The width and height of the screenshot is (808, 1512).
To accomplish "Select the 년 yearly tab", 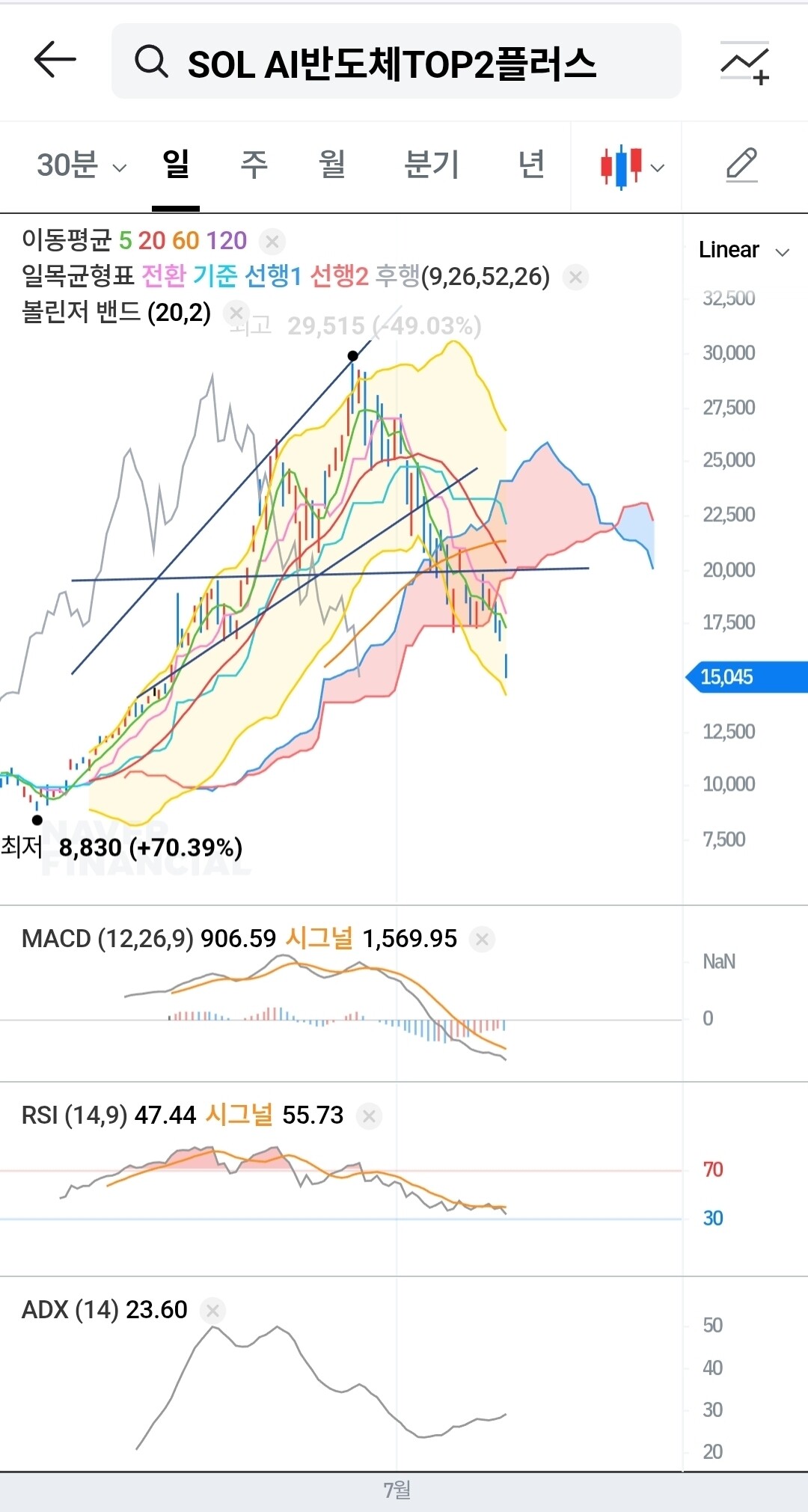I will click(531, 165).
